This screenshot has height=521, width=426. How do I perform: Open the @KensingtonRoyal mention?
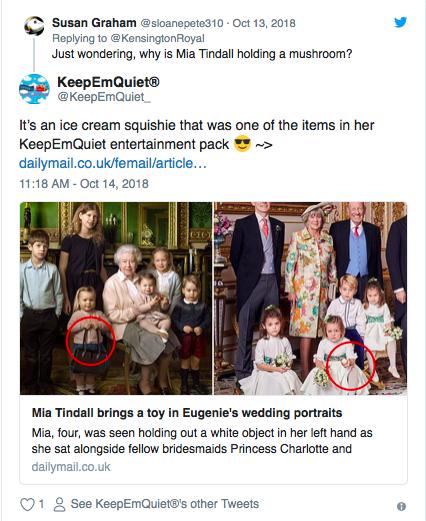pyautogui.click(x=157, y=38)
